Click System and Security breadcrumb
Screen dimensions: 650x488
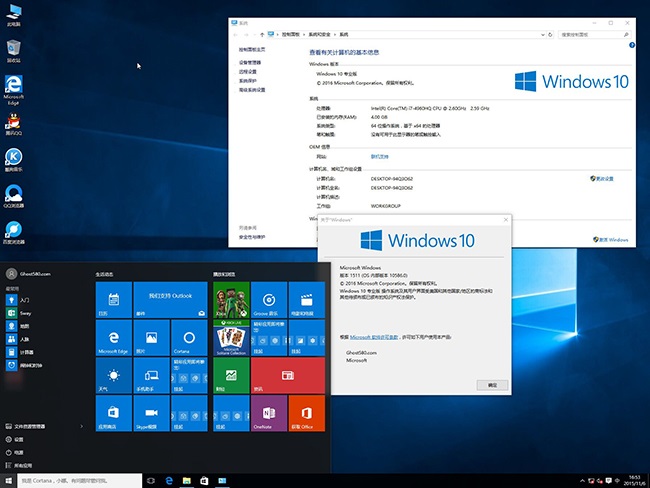(320, 35)
